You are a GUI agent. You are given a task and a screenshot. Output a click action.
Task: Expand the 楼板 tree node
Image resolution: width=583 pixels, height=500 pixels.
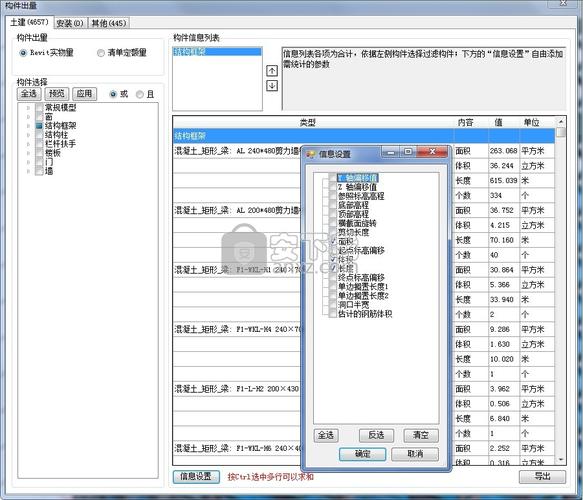coord(28,153)
